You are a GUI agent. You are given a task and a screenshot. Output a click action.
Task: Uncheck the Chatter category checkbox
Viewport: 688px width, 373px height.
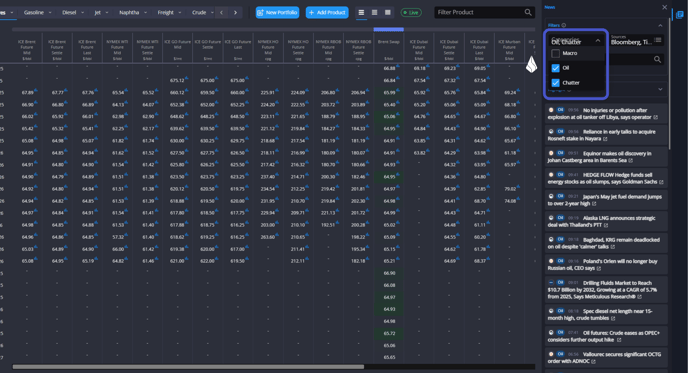555,82
